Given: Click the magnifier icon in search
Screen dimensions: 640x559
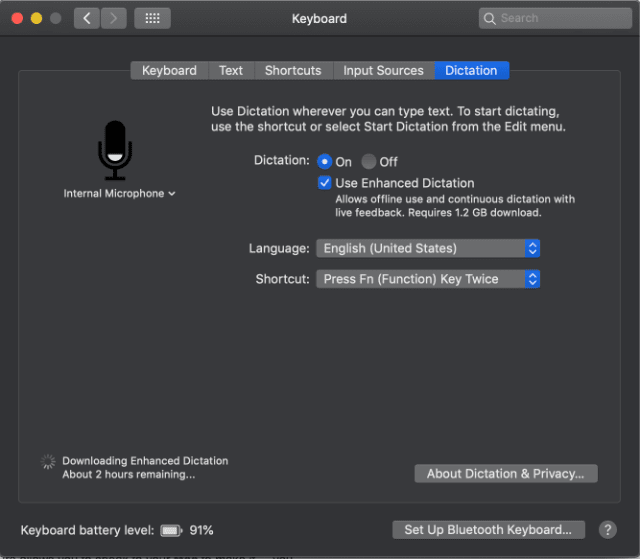Looking at the screenshot, I should (x=490, y=18).
